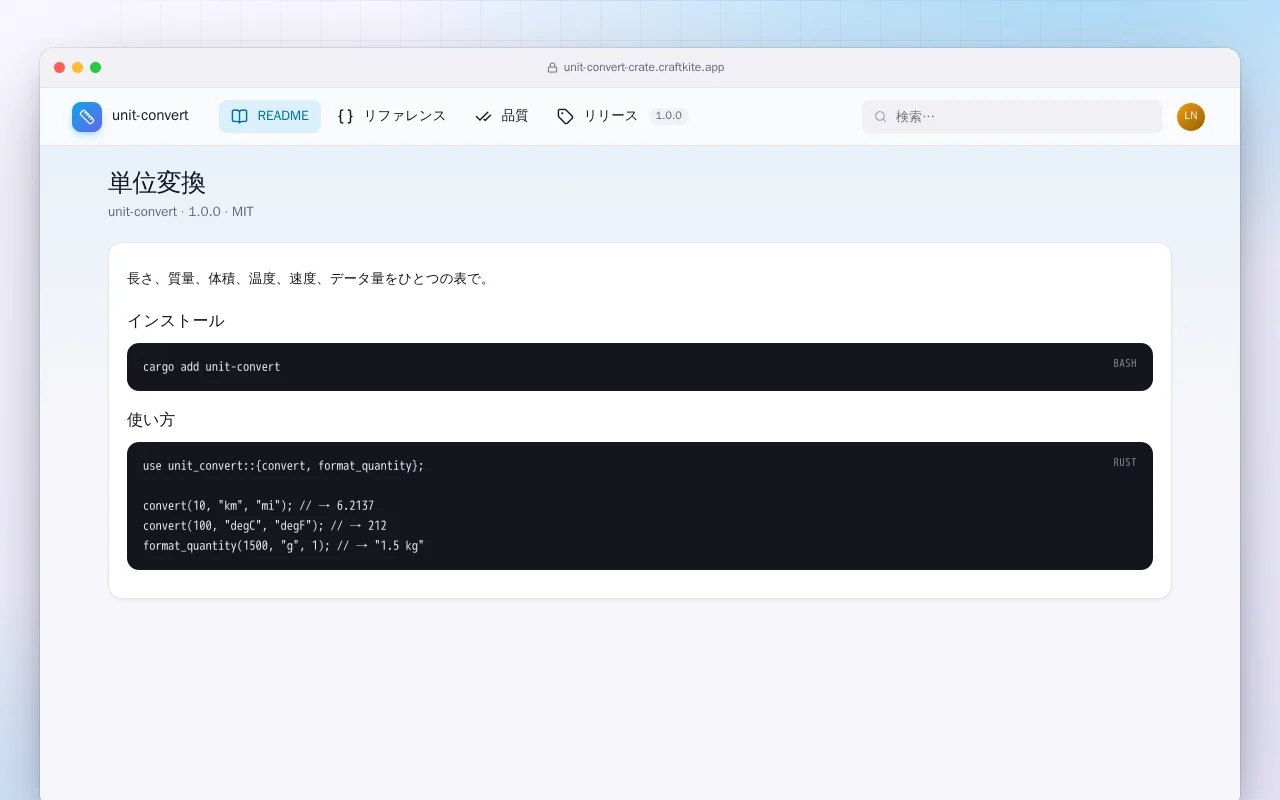Viewport: 1280px width, 800px height.
Task: Click the "use unit_convert::" import line
Action: (284, 466)
